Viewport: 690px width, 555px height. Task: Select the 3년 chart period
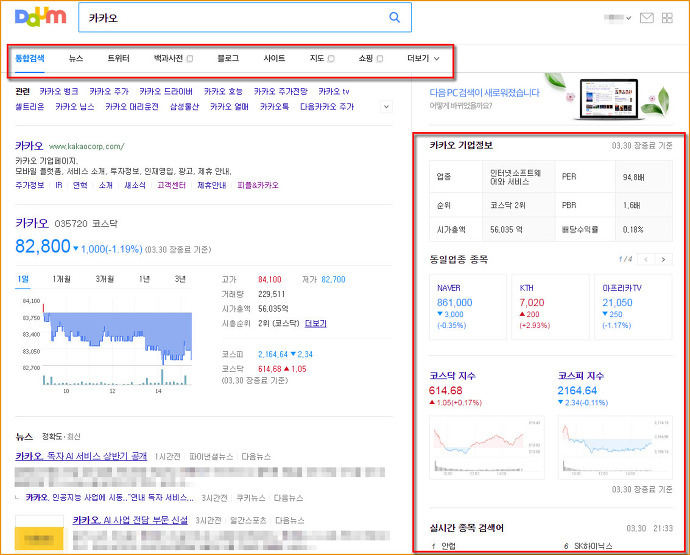pyautogui.click(x=180, y=279)
